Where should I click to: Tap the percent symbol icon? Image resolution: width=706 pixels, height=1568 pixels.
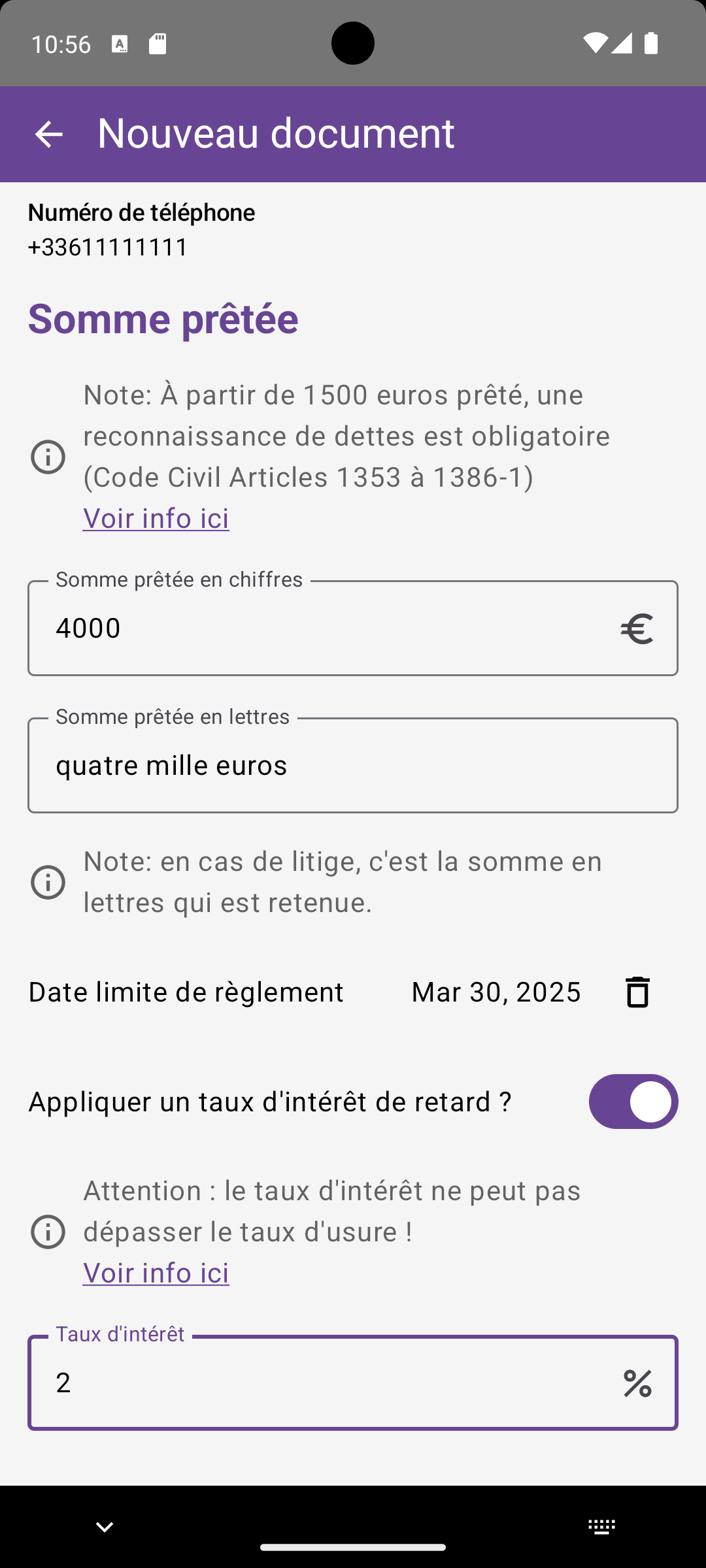click(x=637, y=1383)
